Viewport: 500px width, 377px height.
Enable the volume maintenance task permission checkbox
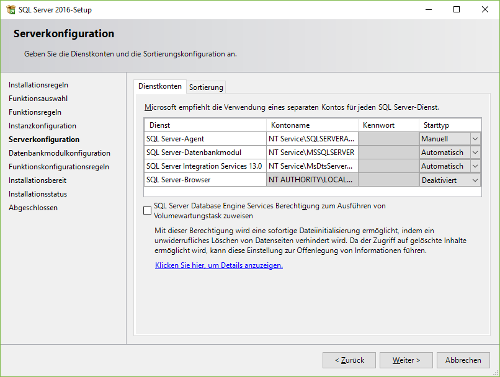(x=147, y=210)
